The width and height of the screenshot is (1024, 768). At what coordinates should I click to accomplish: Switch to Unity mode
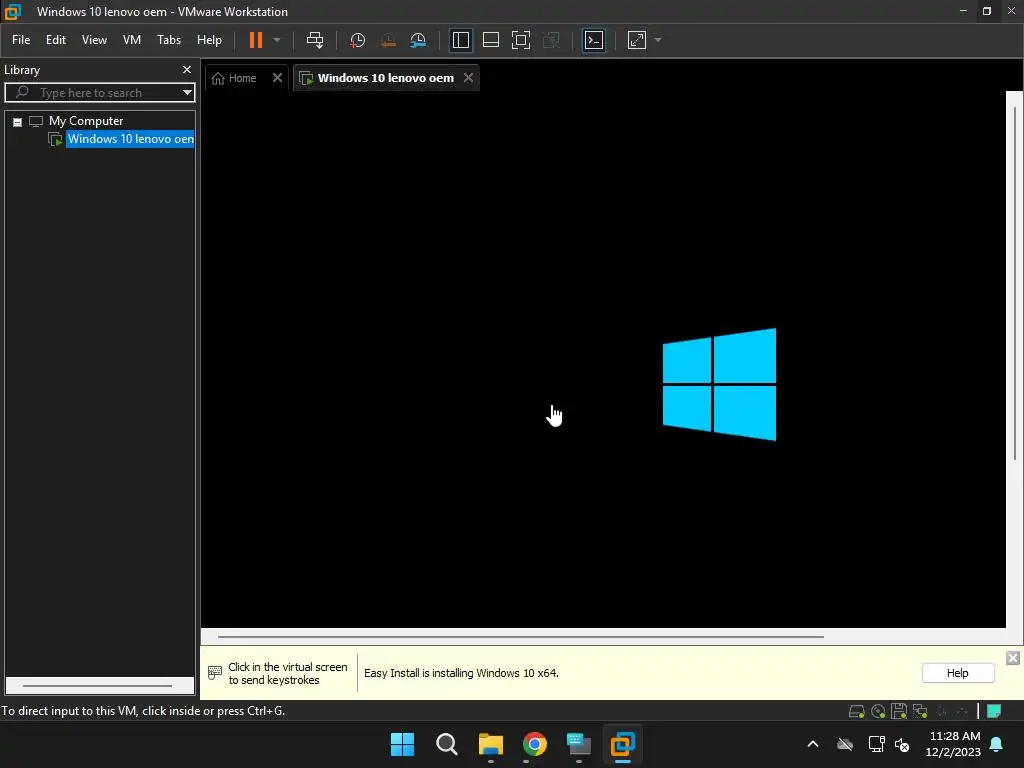click(x=551, y=40)
